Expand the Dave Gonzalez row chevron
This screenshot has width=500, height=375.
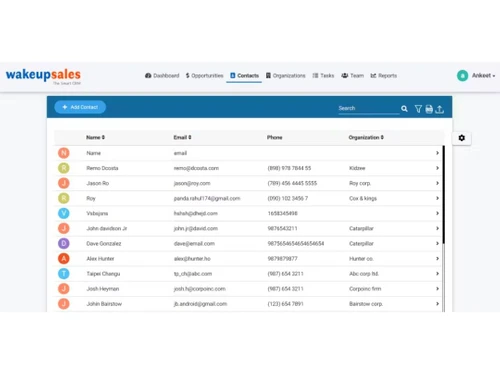click(437, 243)
